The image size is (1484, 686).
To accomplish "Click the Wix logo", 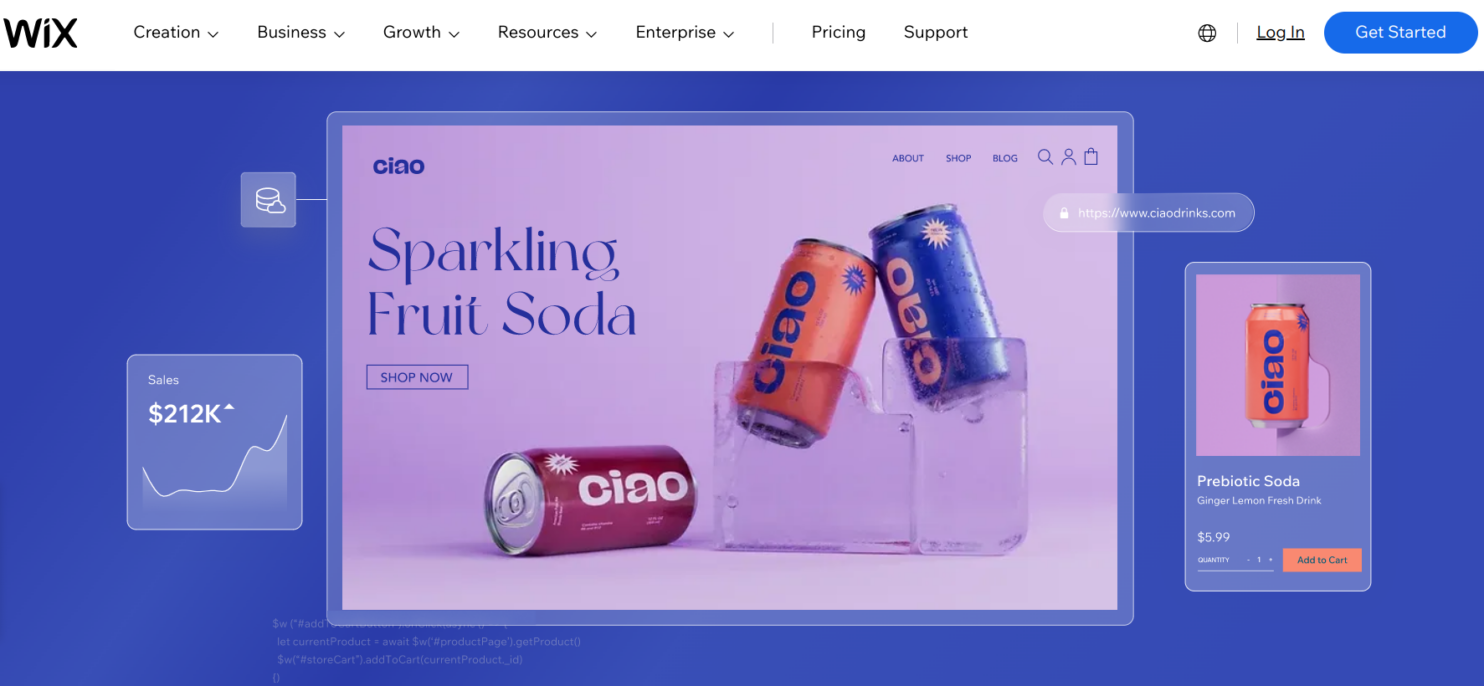I will point(40,33).
